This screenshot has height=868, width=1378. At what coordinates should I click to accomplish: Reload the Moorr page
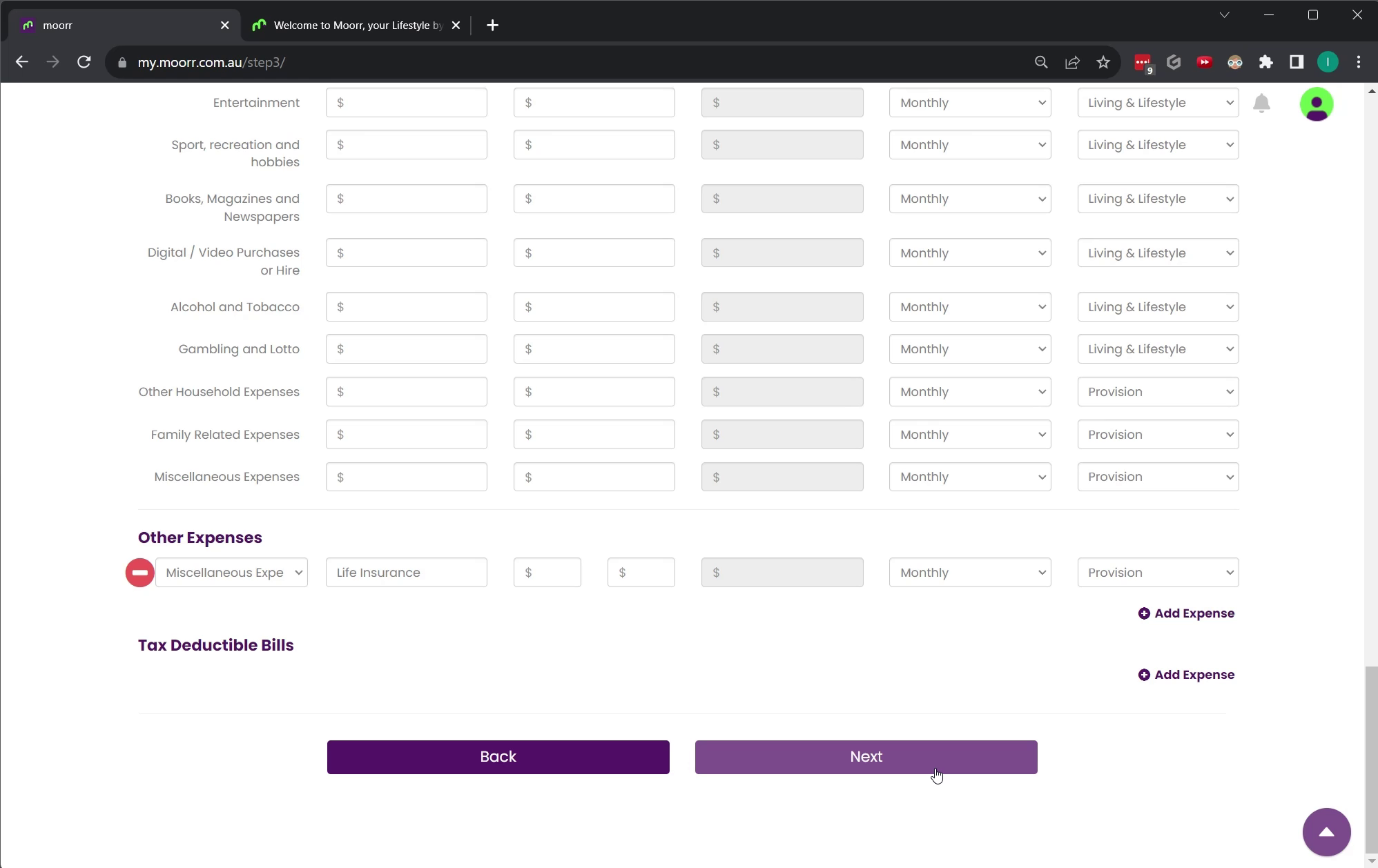coord(84,62)
